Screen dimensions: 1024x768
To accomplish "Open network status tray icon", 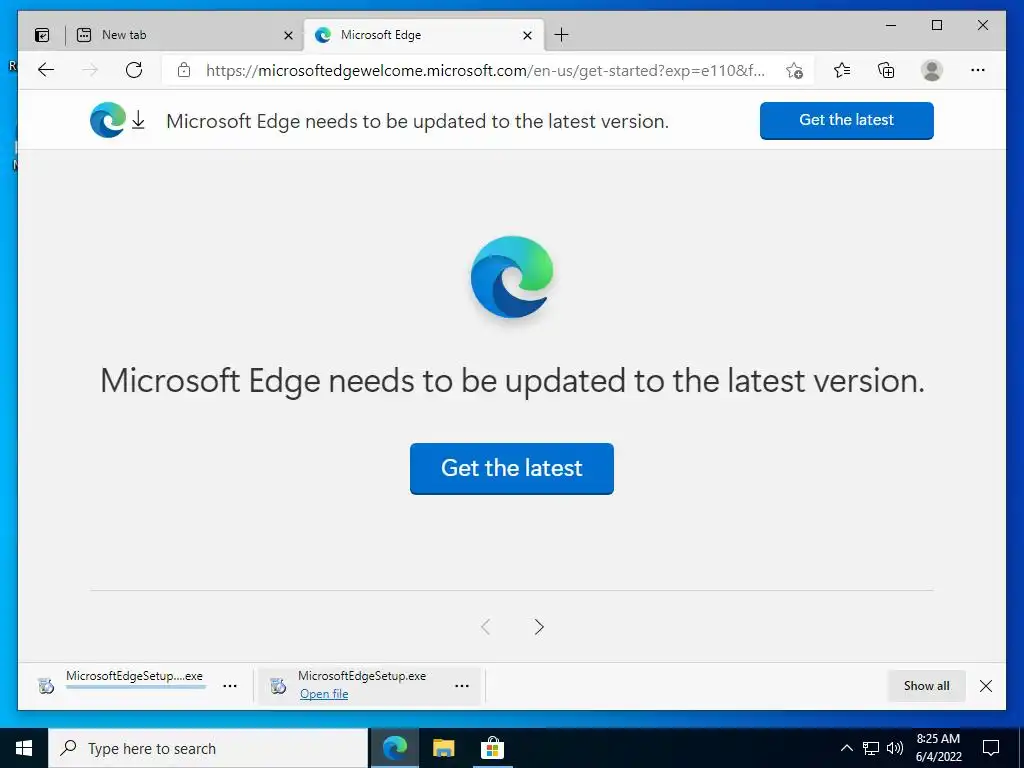I will click(x=871, y=748).
